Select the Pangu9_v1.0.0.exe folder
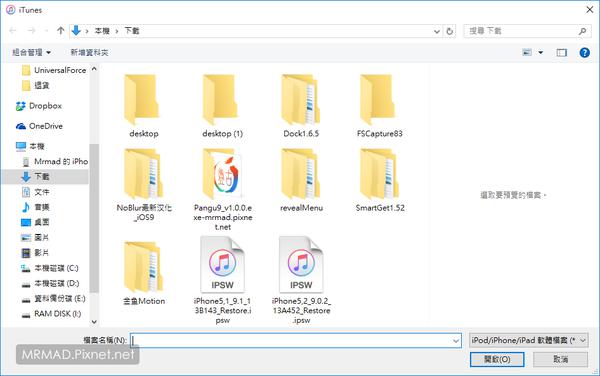Viewport: 600px width, 376px height. coord(223,190)
